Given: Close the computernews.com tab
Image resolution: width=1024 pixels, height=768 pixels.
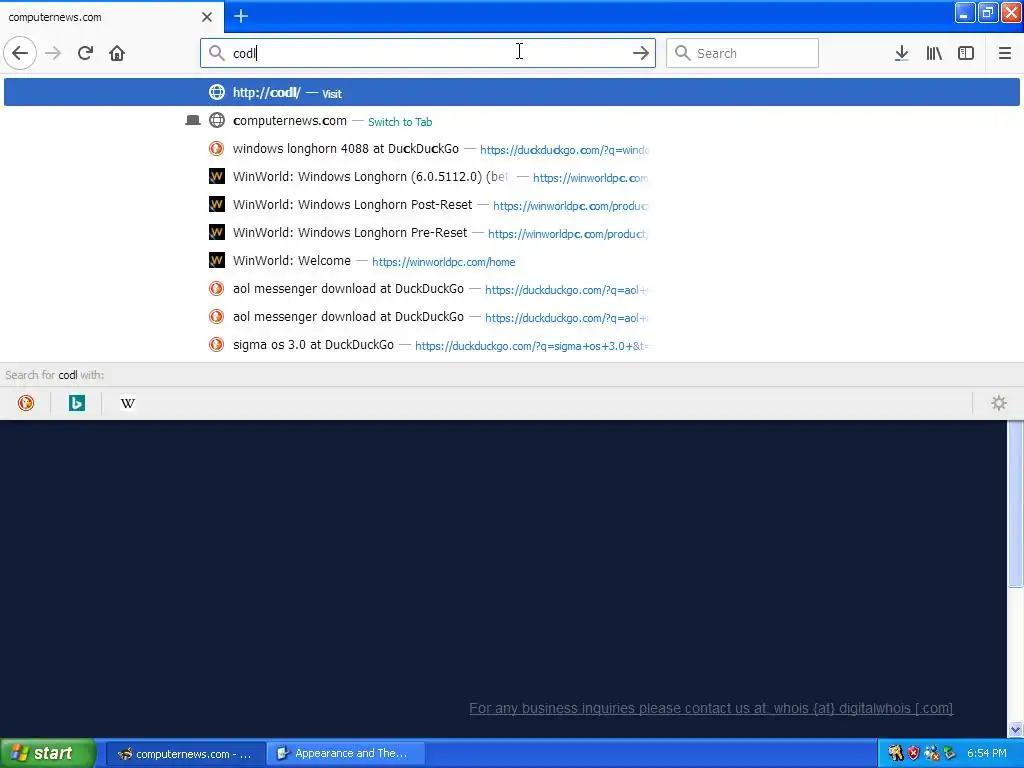Looking at the screenshot, I should 207,17.
